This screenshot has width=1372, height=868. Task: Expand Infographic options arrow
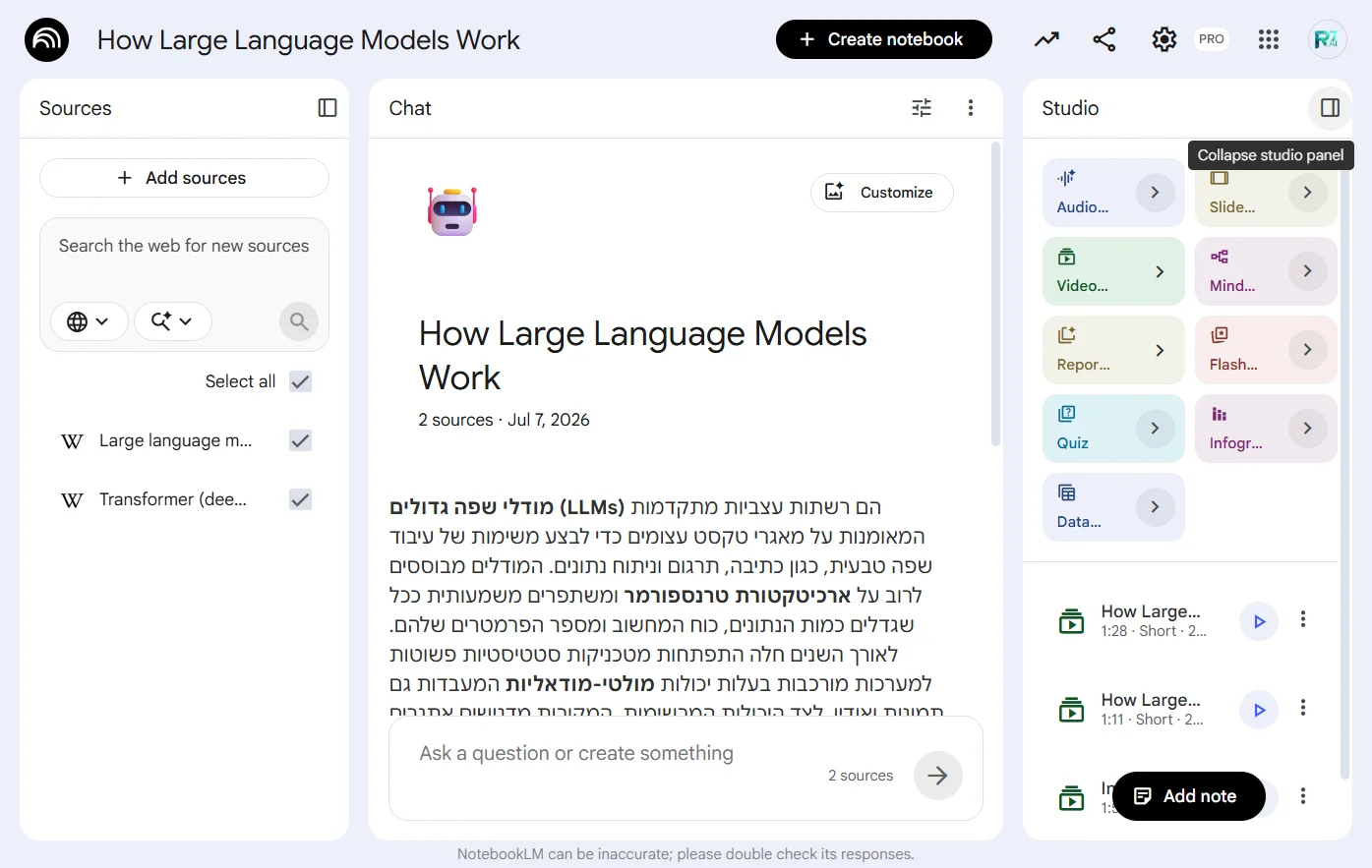pos(1308,429)
